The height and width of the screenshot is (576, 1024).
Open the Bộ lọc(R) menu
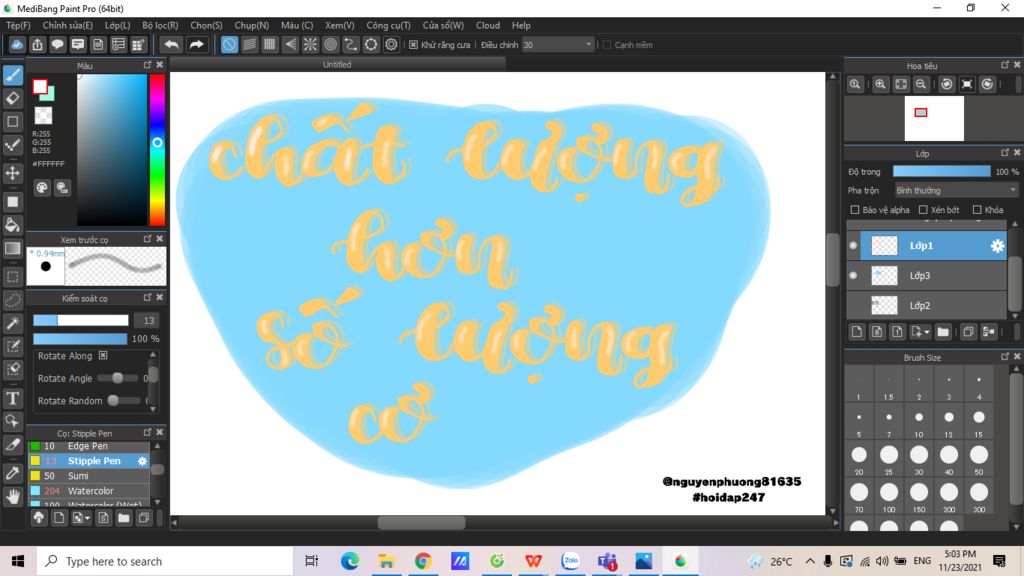(x=160, y=25)
